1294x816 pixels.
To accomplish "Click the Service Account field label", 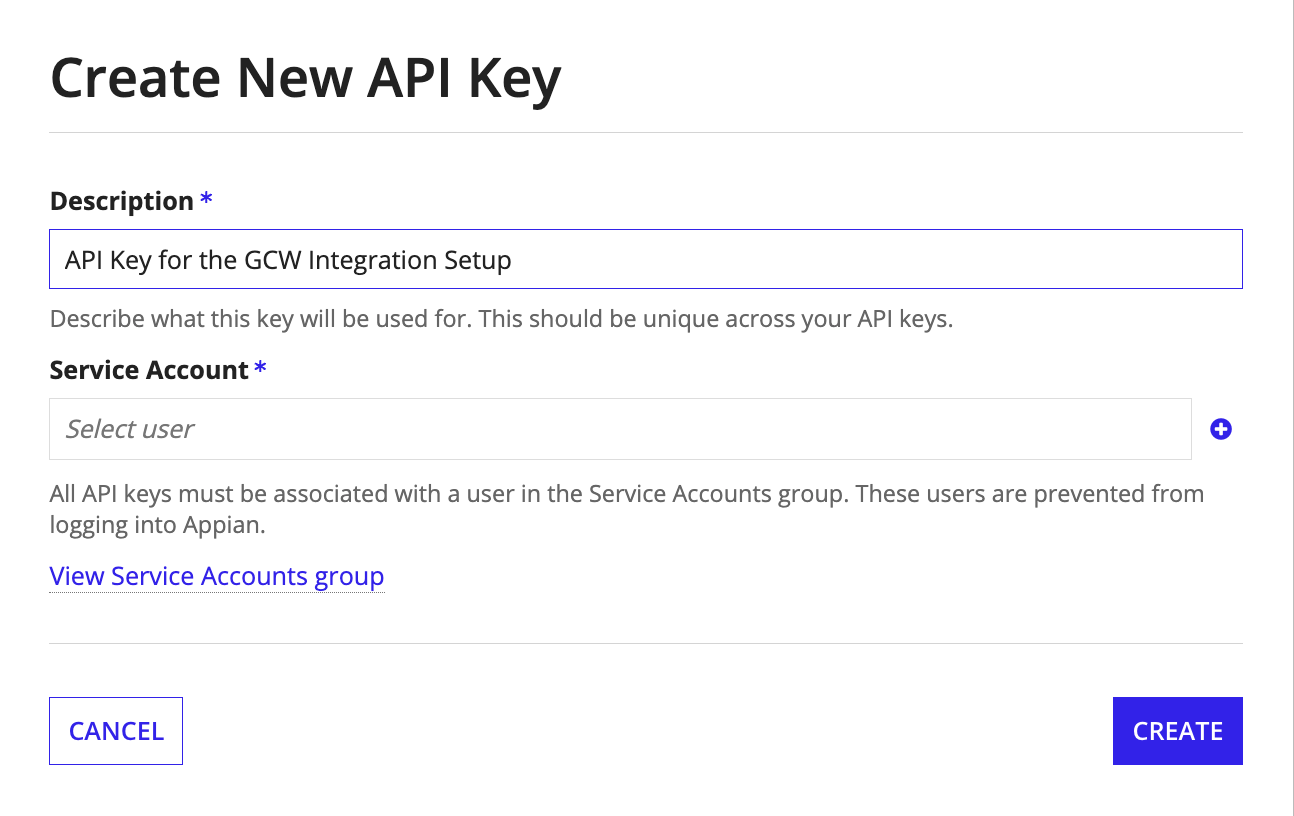I will point(149,370).
